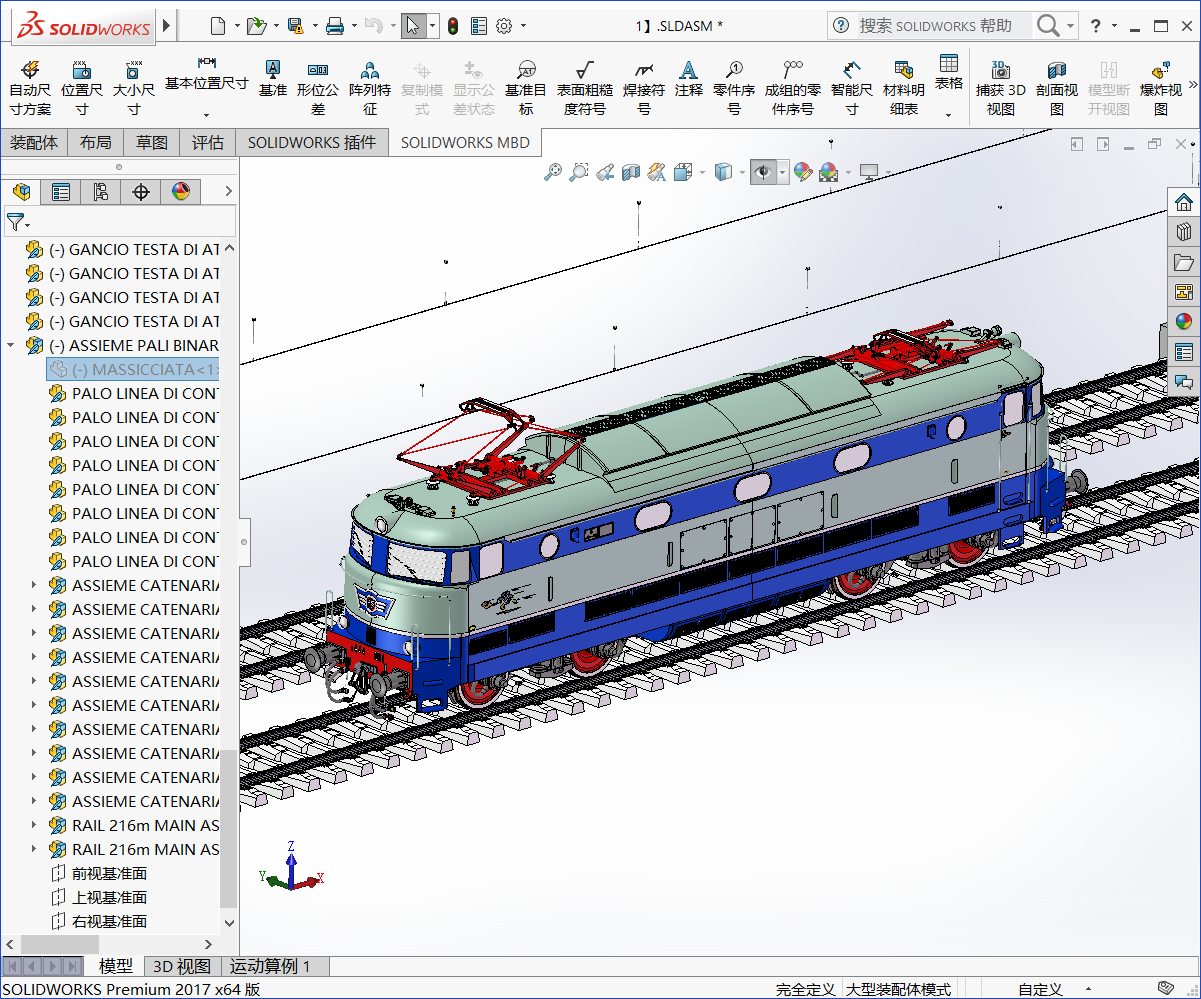Click the Note (注释) tool
This screenshot has height=999, width=1201.
[688, 78]
